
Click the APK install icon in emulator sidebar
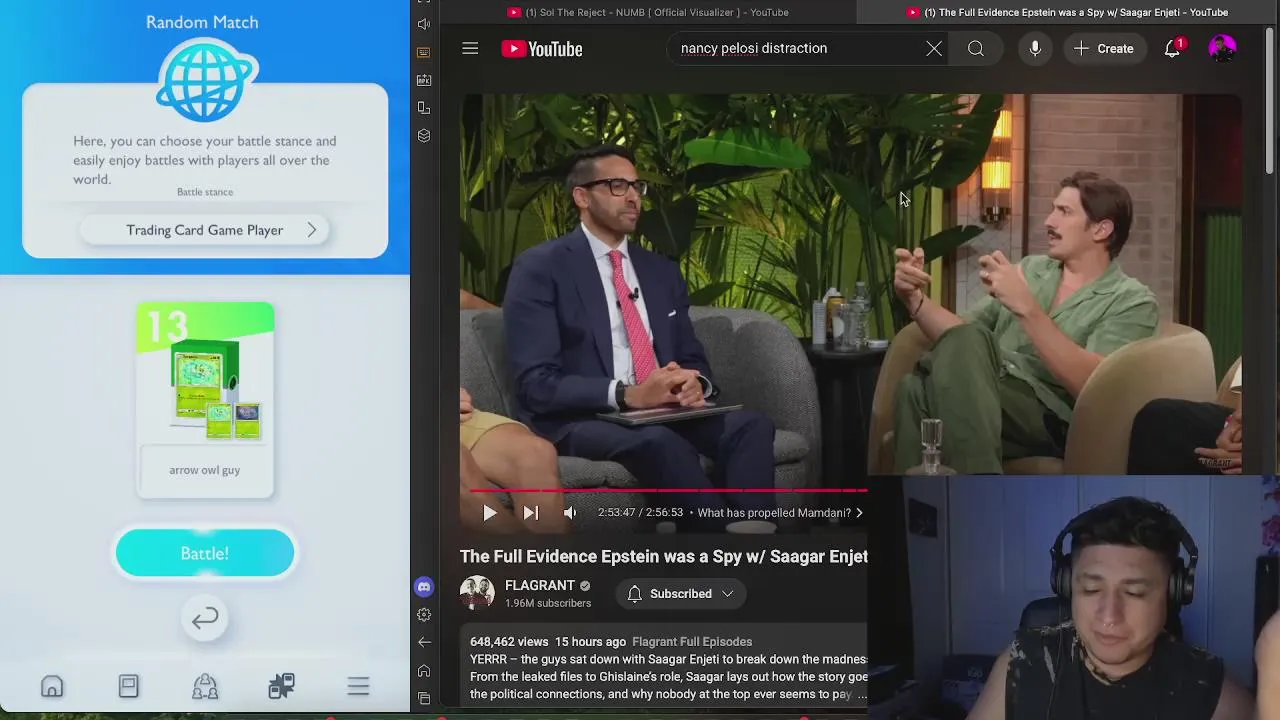point(424,80)
